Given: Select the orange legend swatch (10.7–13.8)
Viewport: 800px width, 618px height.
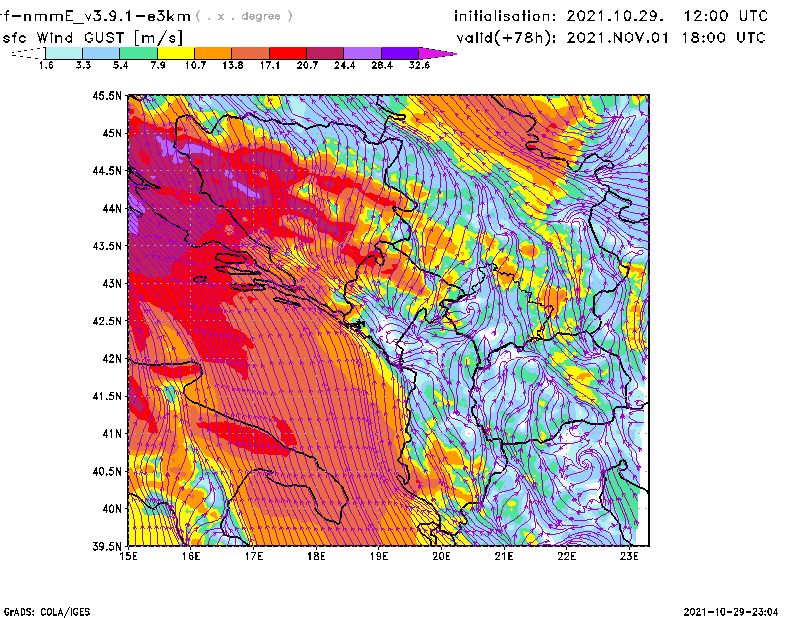Looking at the screenshot, I should pyautogui.click(x=213, y=53).
